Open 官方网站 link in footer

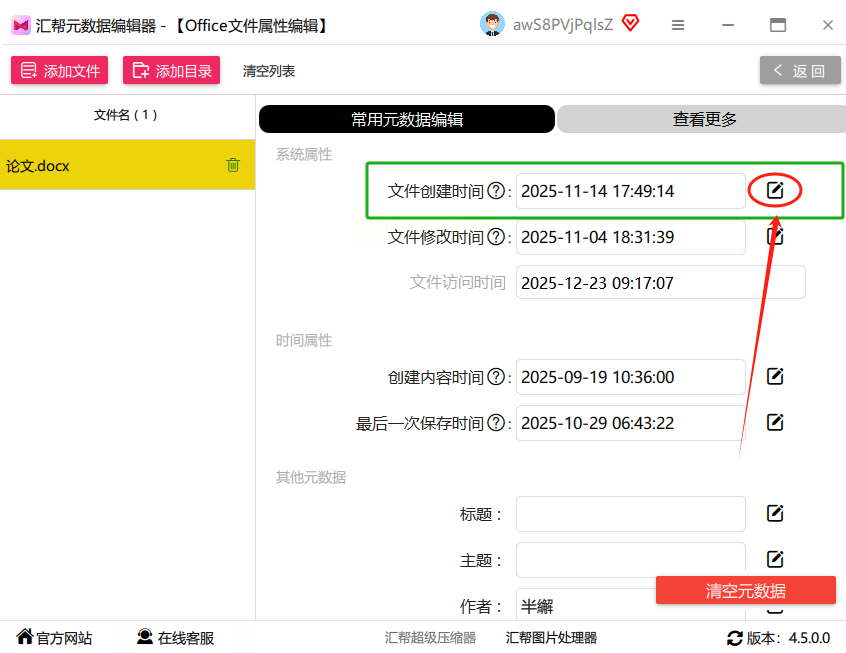pyautogui.click(x=55, y=638)
